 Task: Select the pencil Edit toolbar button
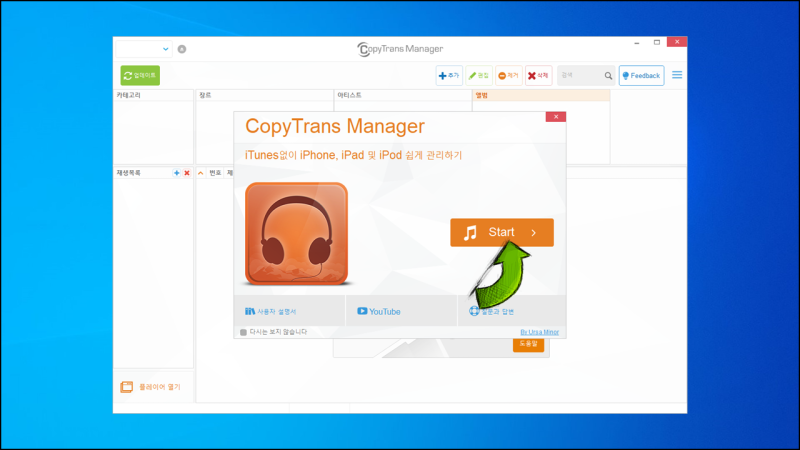pyautogui.click(x=479, y=76)
